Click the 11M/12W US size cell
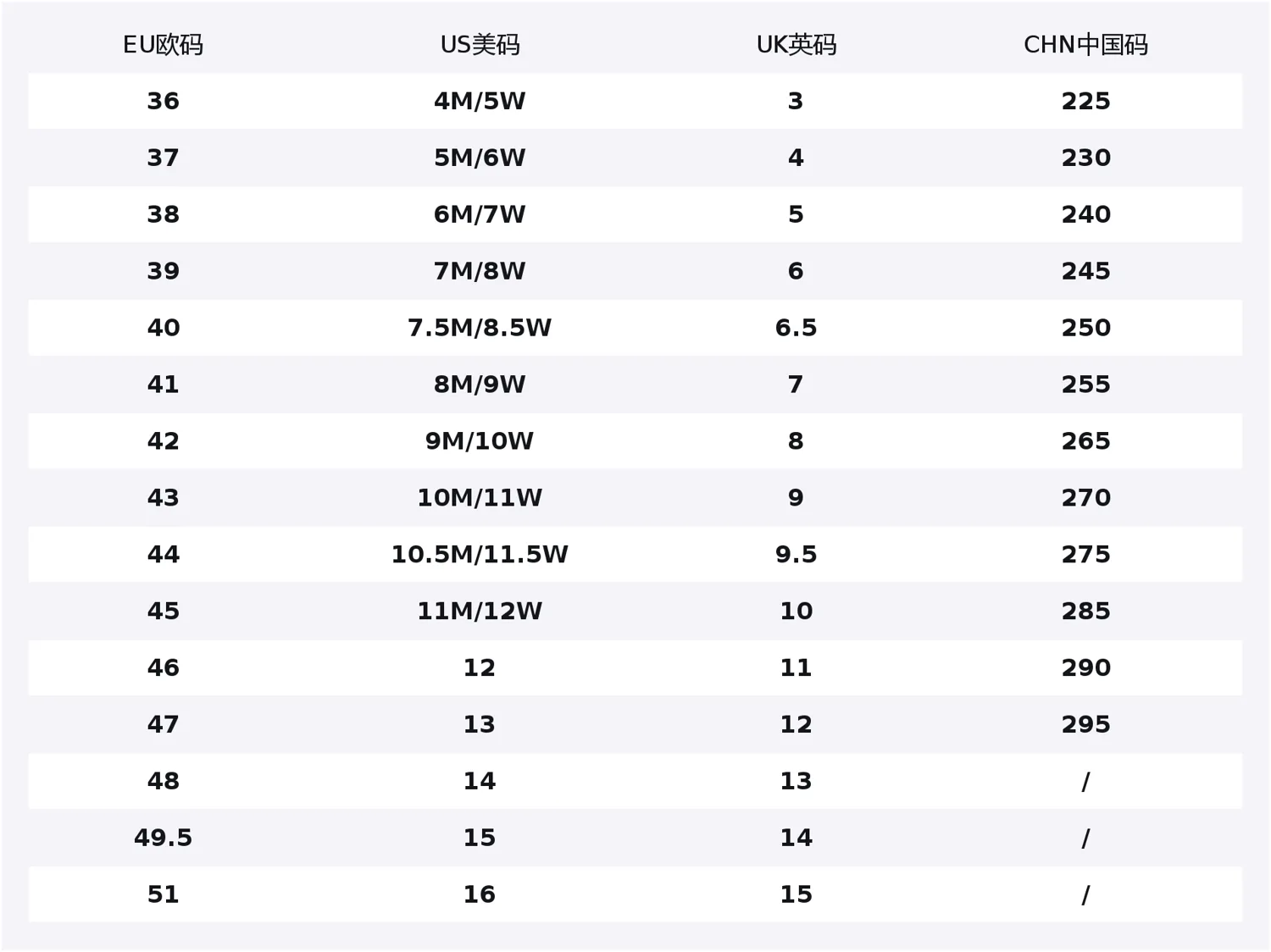Viewport: 1271px width, 952px height. point(480,612)
